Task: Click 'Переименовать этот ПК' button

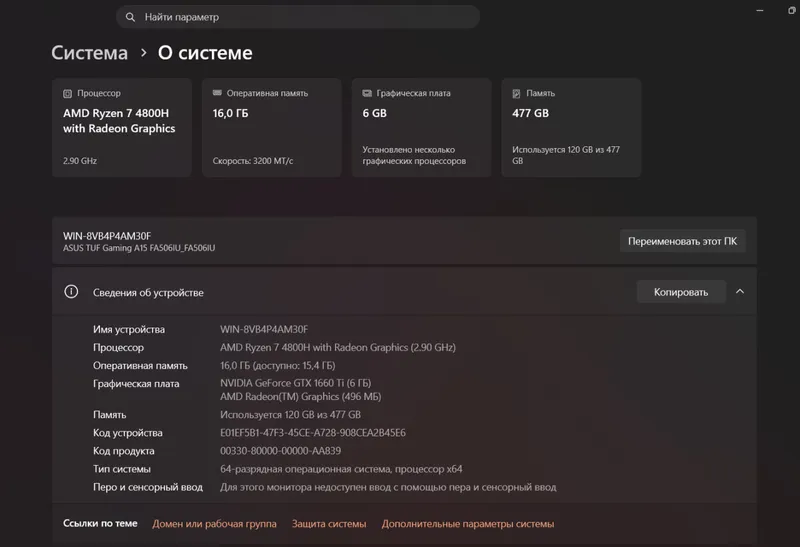Action: 683,241
